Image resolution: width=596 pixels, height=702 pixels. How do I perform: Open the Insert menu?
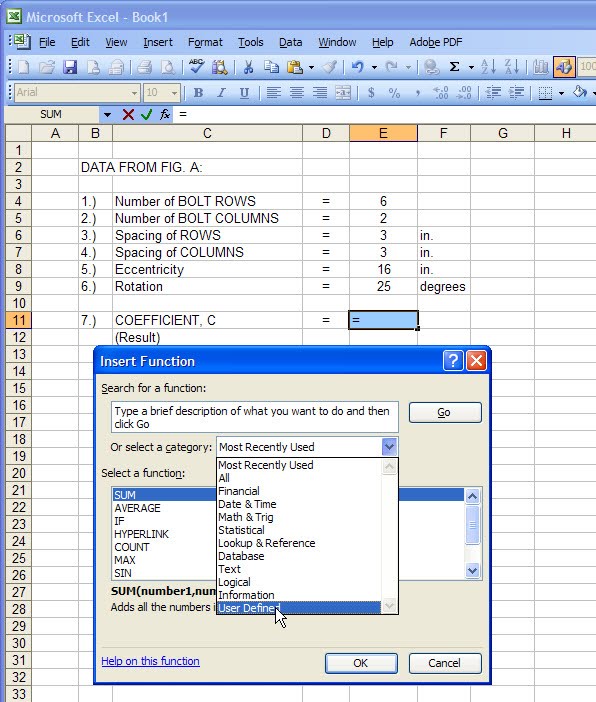click(x=158, y=42)
